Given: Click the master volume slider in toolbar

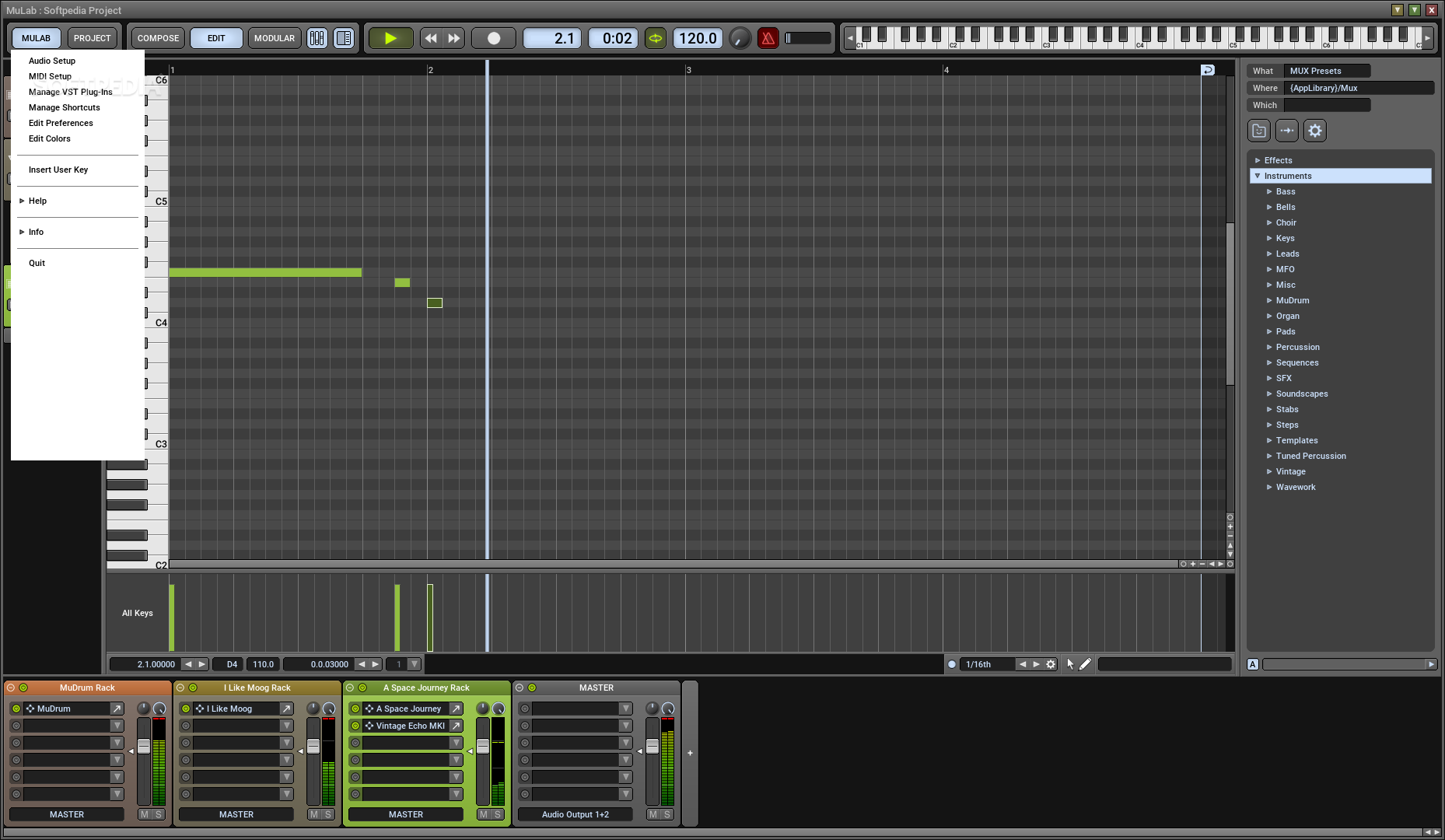Looking at the screenshot, I should click(808, 38).
